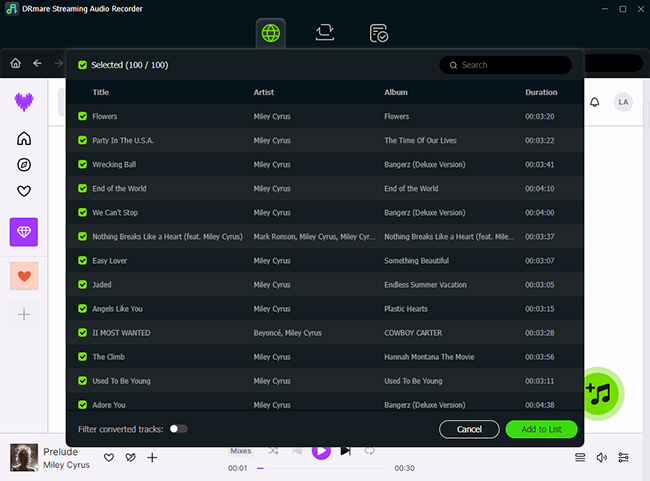Uncheck Nothing Breaks Like a Heart checkbox
650x481 pixels.
click(x=82, y=236)
